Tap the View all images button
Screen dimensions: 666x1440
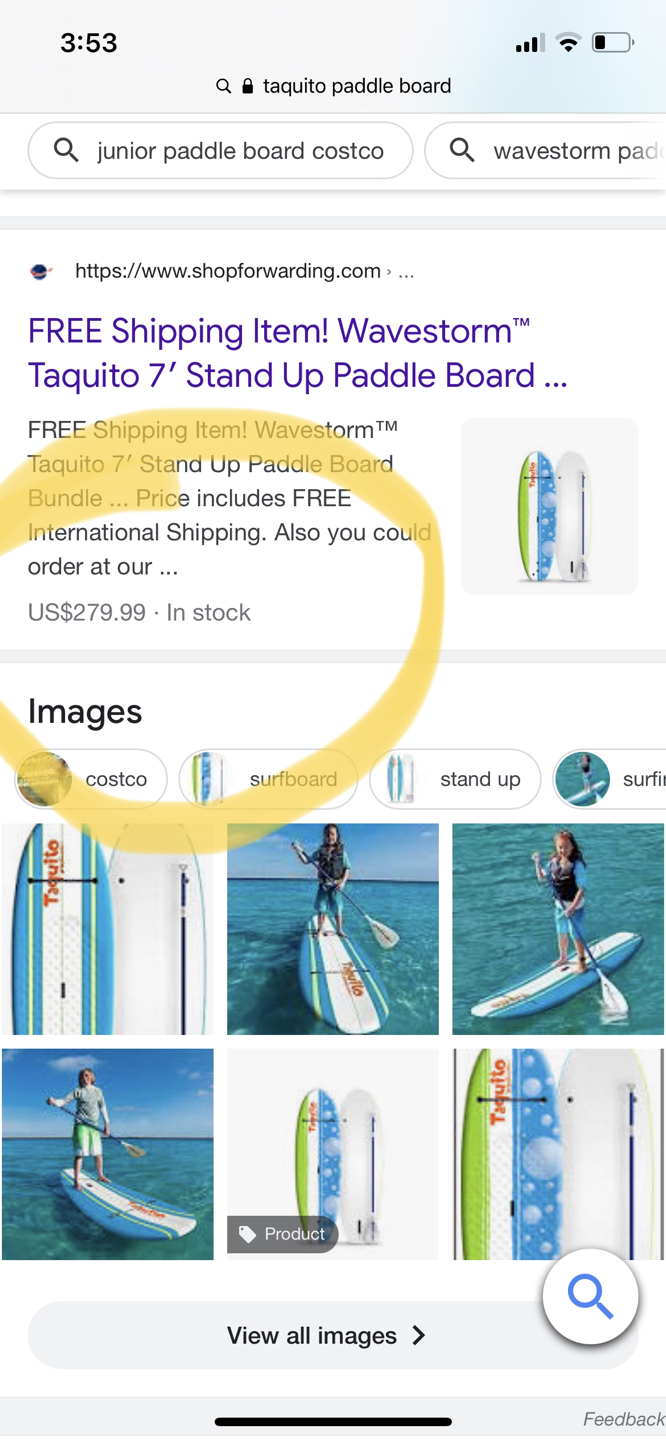333,1335
